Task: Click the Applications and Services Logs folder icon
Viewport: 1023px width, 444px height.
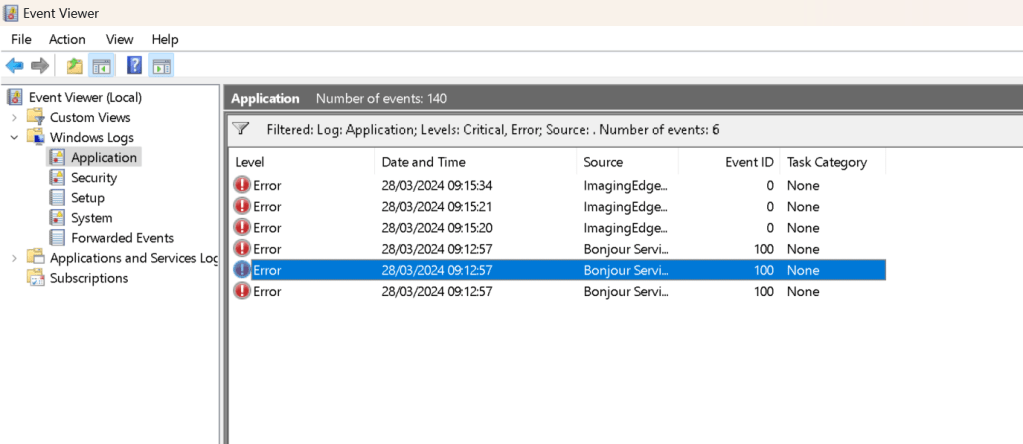Action: click(35, 258)
